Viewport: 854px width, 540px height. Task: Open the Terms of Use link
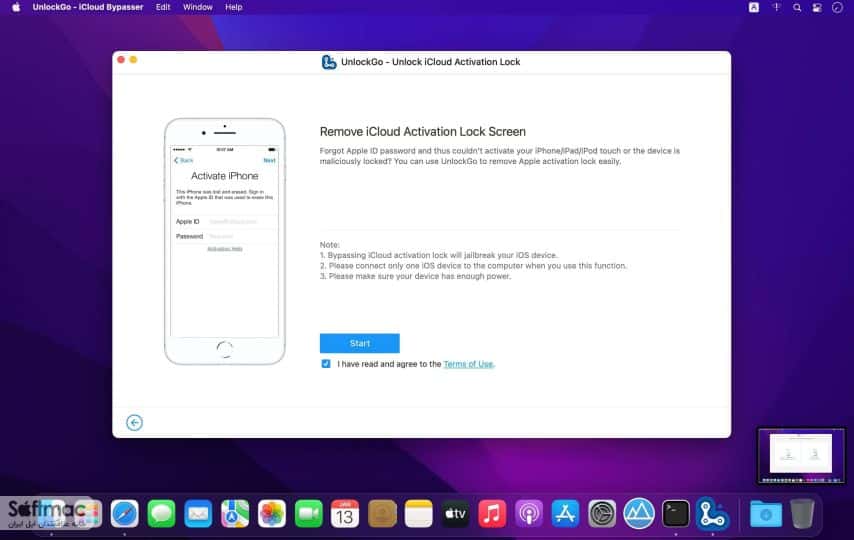coord(468,364)
